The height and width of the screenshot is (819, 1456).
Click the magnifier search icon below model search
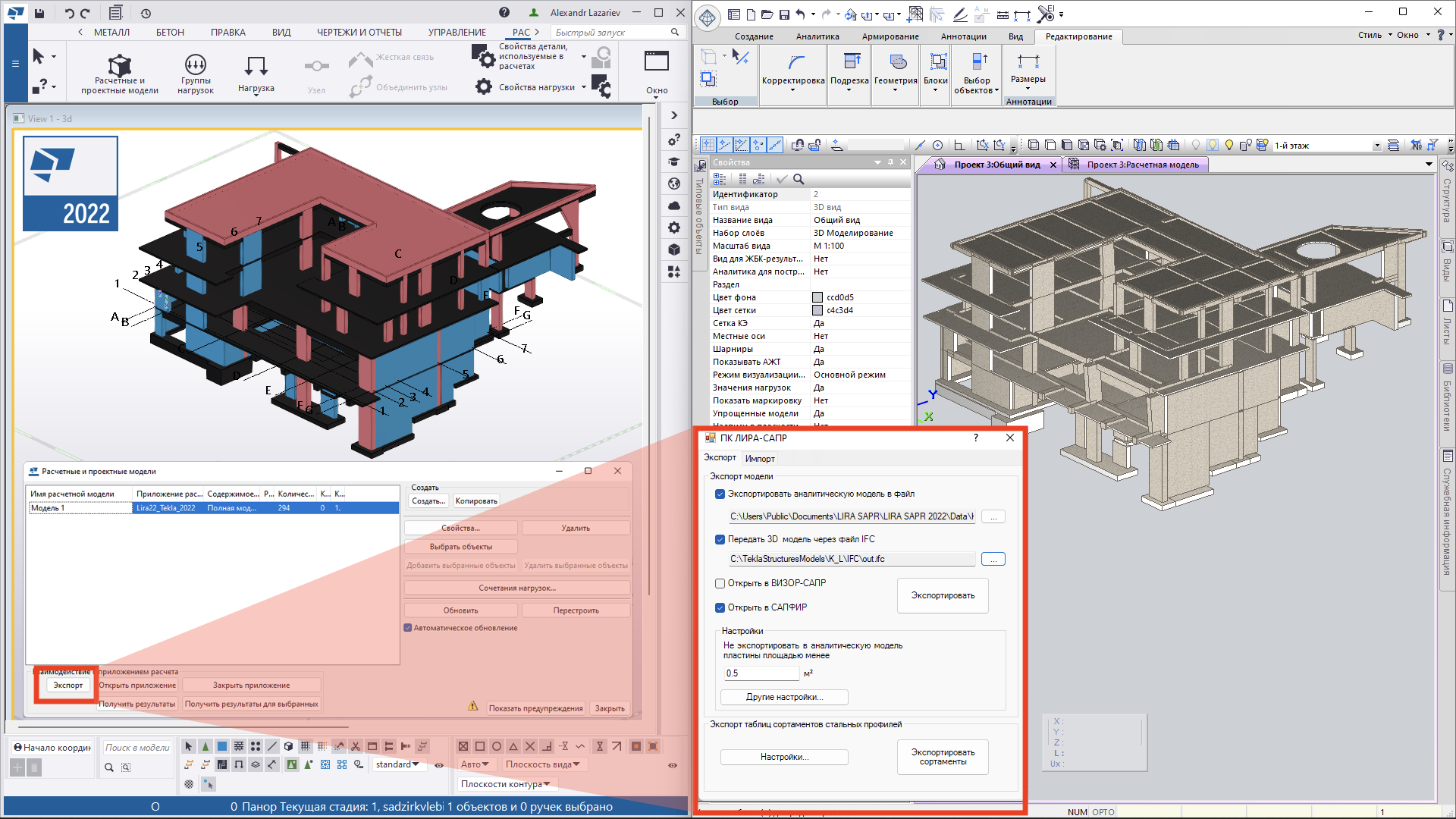pyautogui.click(x=109, y=767)
